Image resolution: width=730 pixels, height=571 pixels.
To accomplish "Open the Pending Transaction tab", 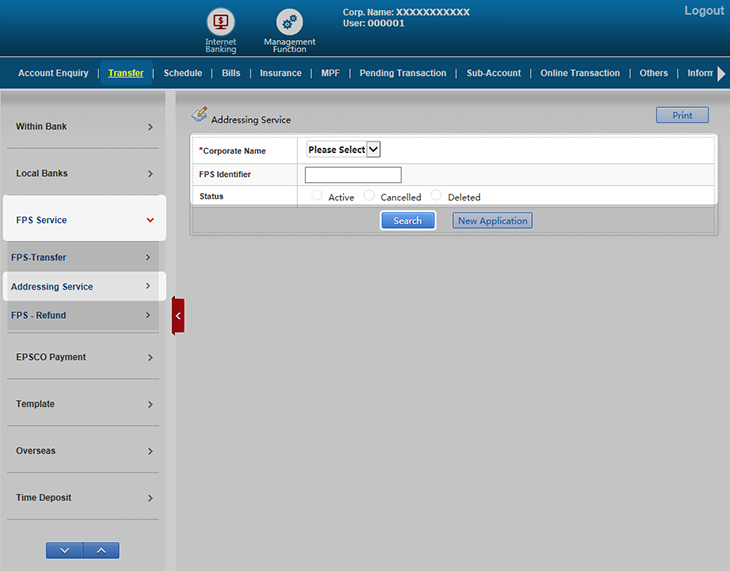I will pos(403,73).
